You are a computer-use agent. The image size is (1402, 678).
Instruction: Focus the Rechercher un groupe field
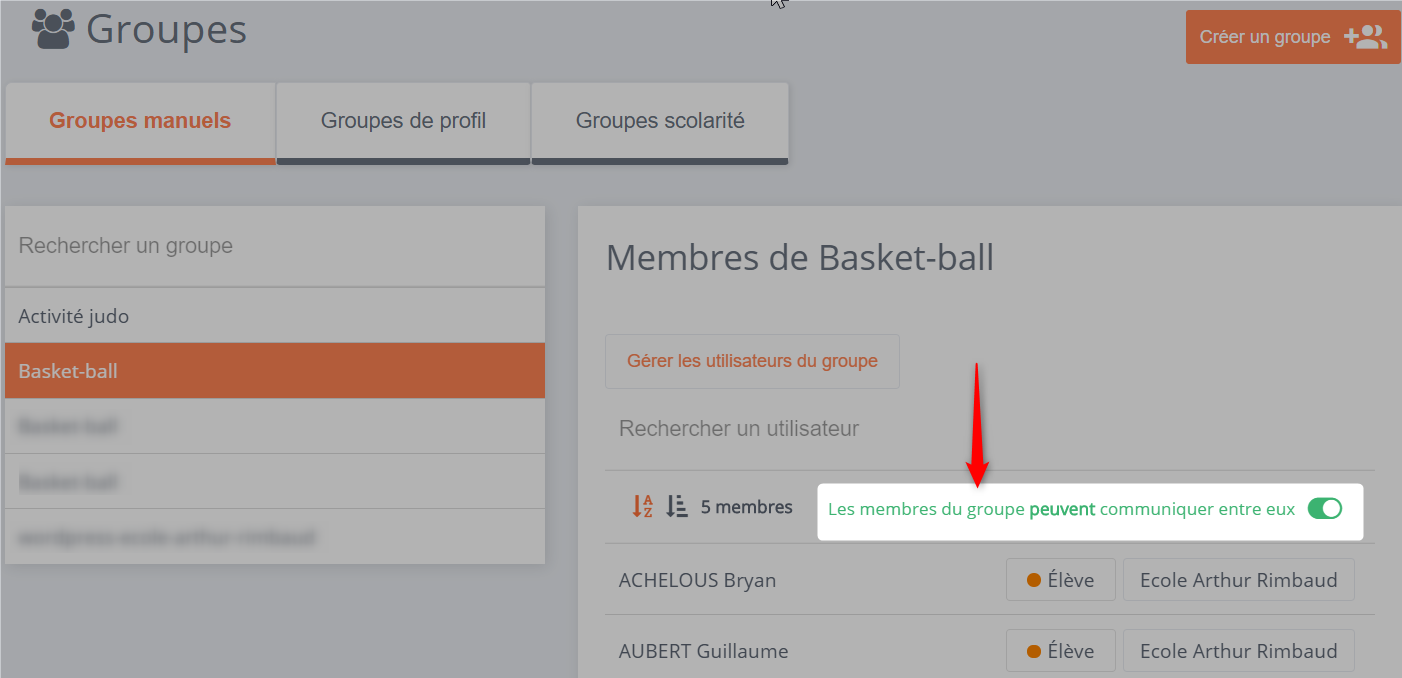coord(275,246)
